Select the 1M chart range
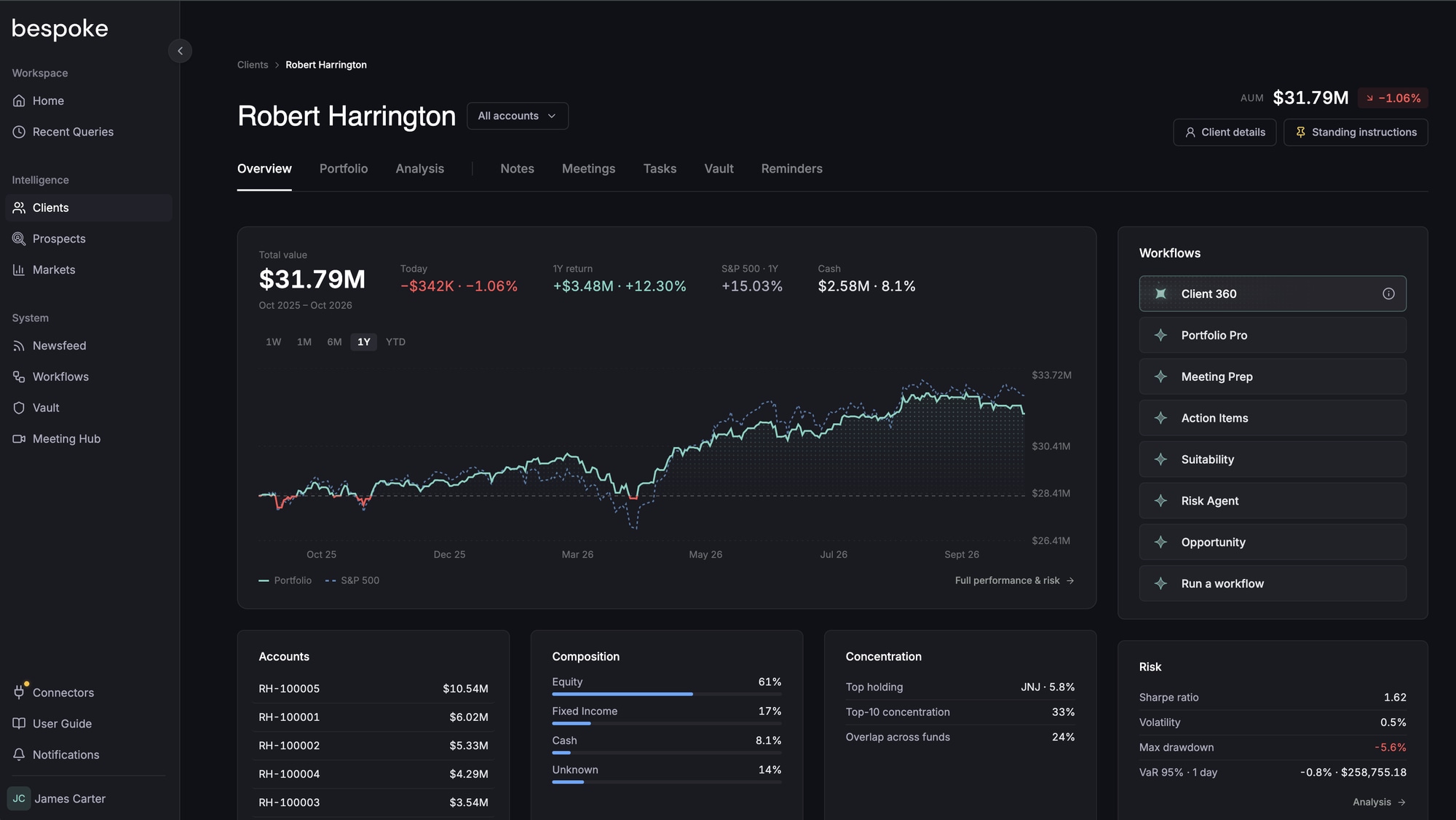This screenshot has width=1456, height=820. [304, 342]
